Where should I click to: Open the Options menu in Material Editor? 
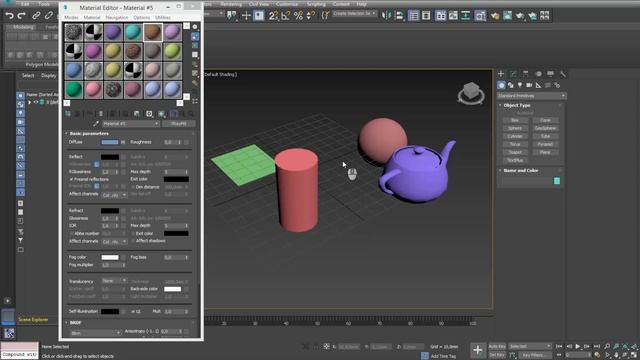142,18
